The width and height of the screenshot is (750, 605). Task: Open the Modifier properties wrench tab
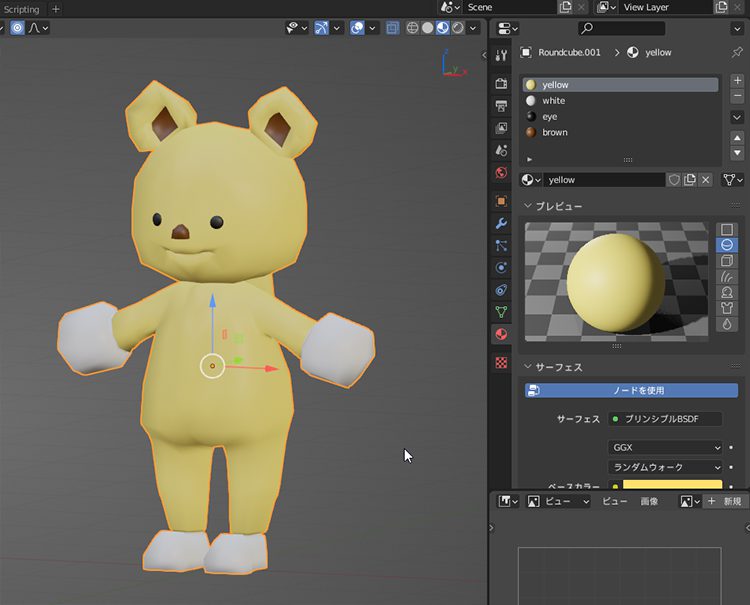[501, 223]
